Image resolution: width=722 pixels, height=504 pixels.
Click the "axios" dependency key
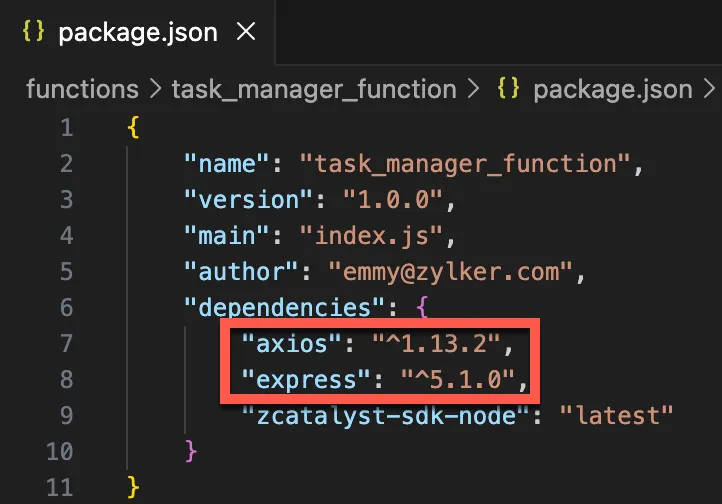(288, 345)
